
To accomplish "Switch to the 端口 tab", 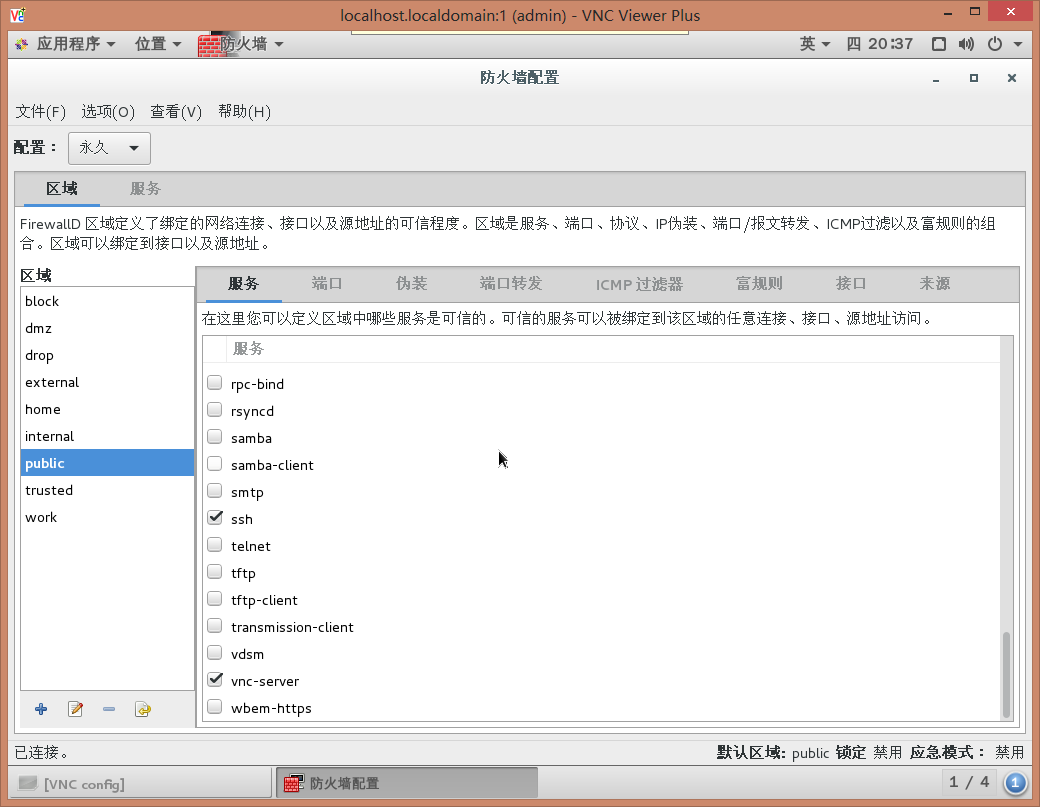I will (327, 284).
